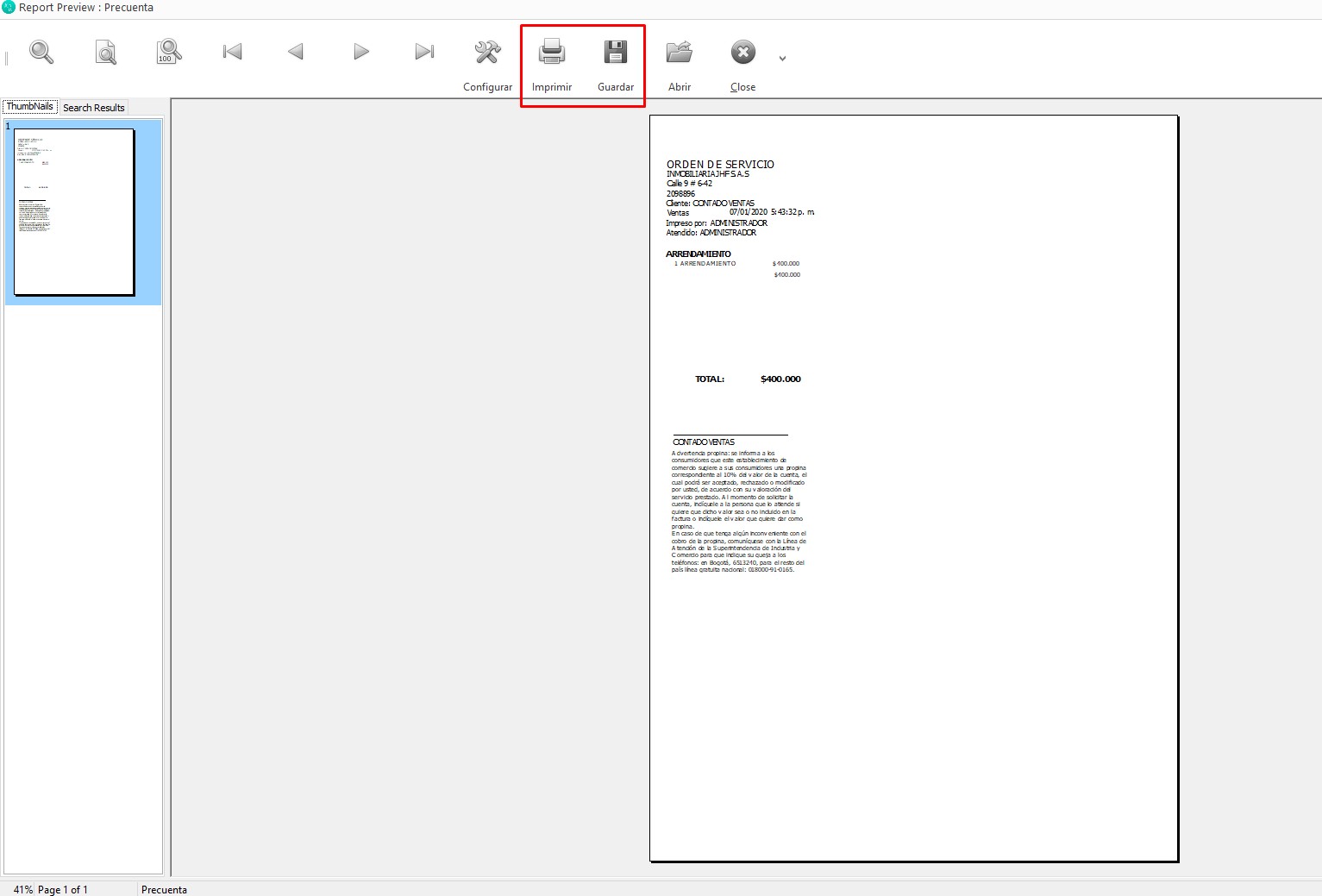This screenshot has width=1322, height=896.
Task: Jump to the first page
Action: 232,53
